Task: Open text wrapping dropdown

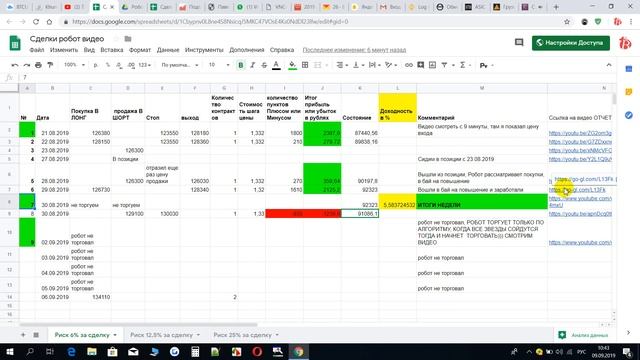Action: point(374,65)
